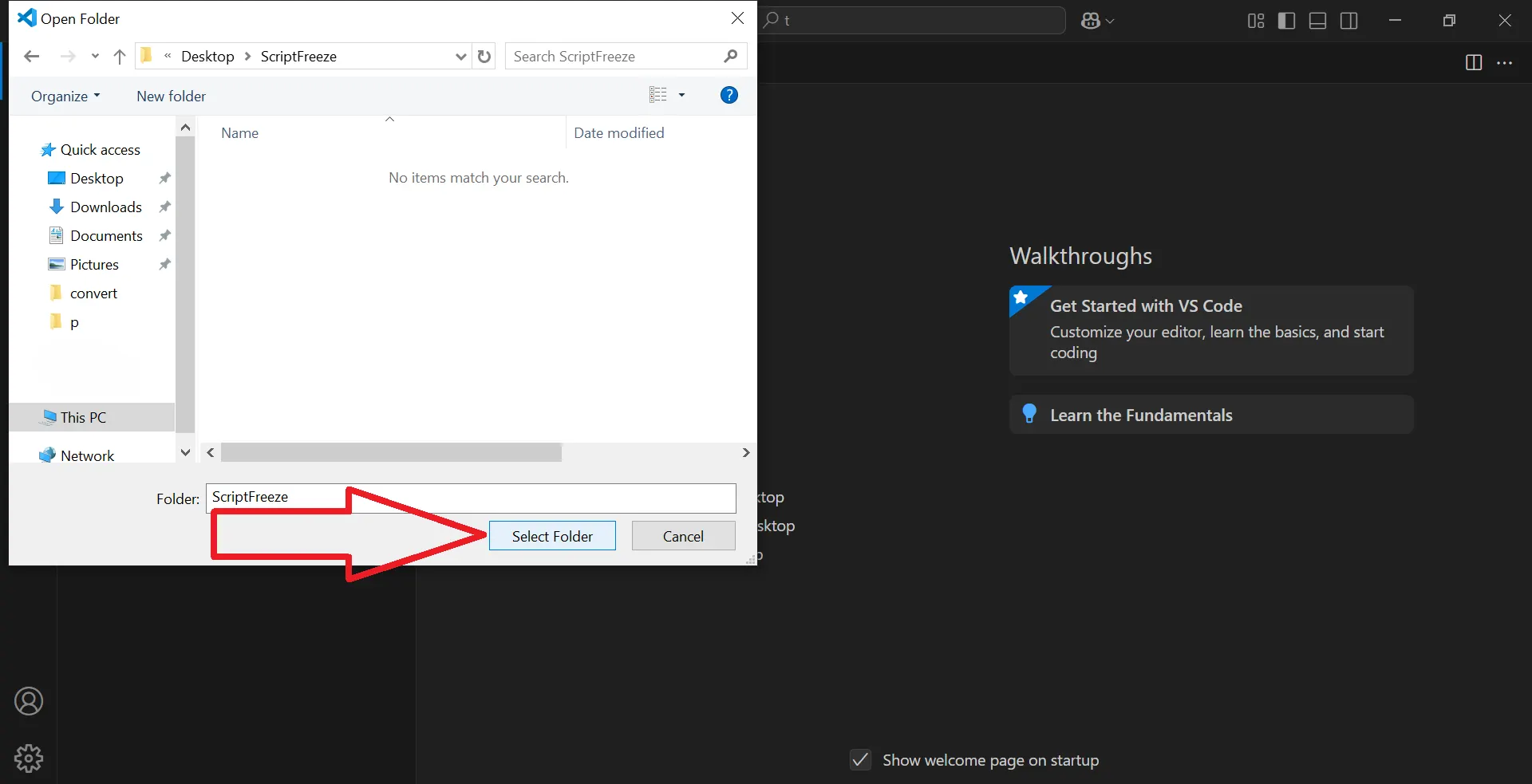Click the horizontal scrollbar in file list
Image resolution: width=1532 pixels, height=784 pixels.
tap(391, 453)
